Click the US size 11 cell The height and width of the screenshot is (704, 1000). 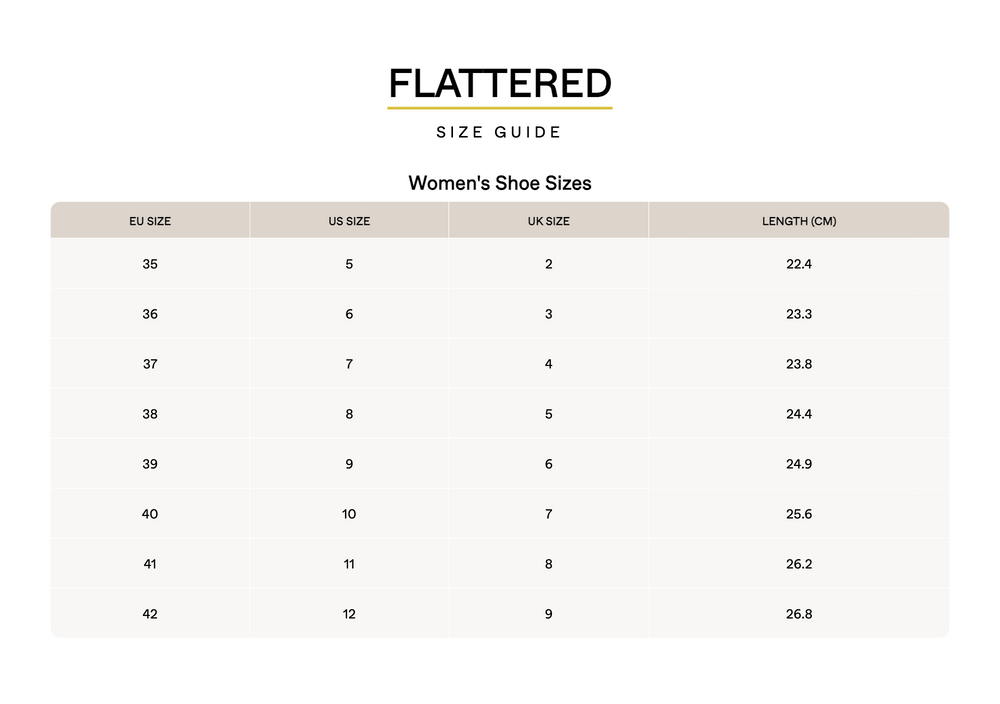[x=349, y=564]
